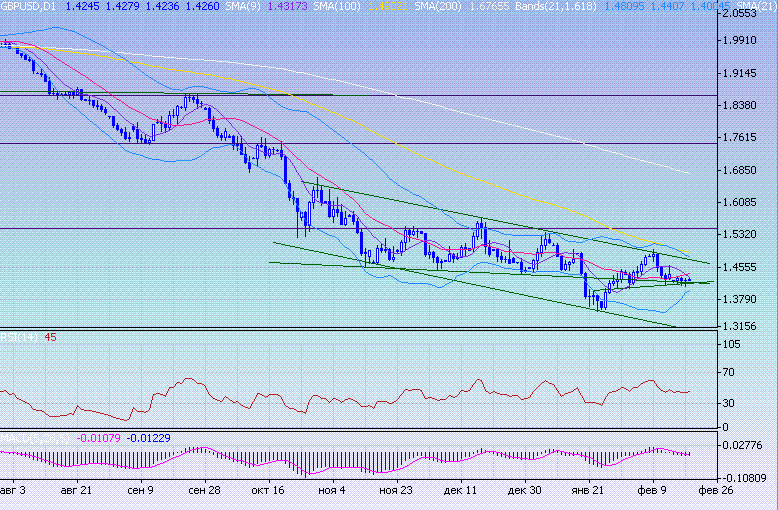Viewport: 778px width, 510px height.
Task: Click the divider between price chart and RSI panel
Action: click(x=360, y=329)
